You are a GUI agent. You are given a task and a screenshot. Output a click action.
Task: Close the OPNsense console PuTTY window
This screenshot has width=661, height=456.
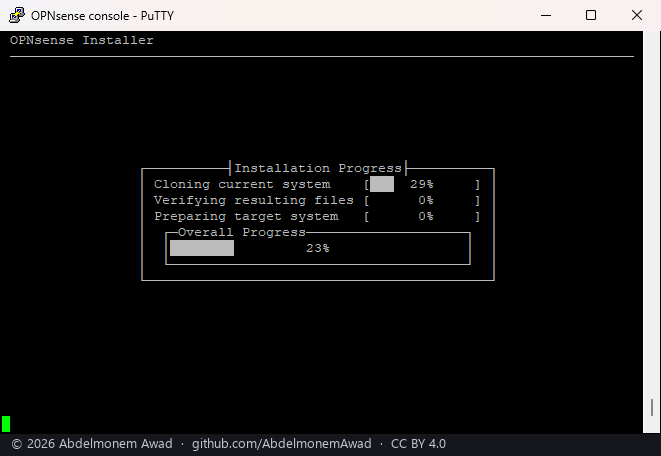[637, 16]
